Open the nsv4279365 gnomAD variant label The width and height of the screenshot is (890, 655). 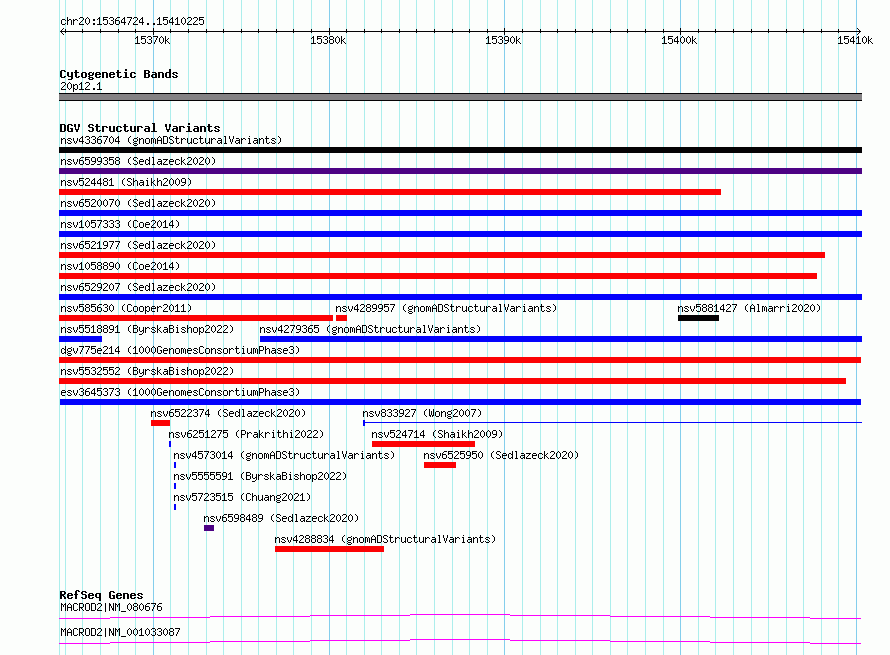370,329
